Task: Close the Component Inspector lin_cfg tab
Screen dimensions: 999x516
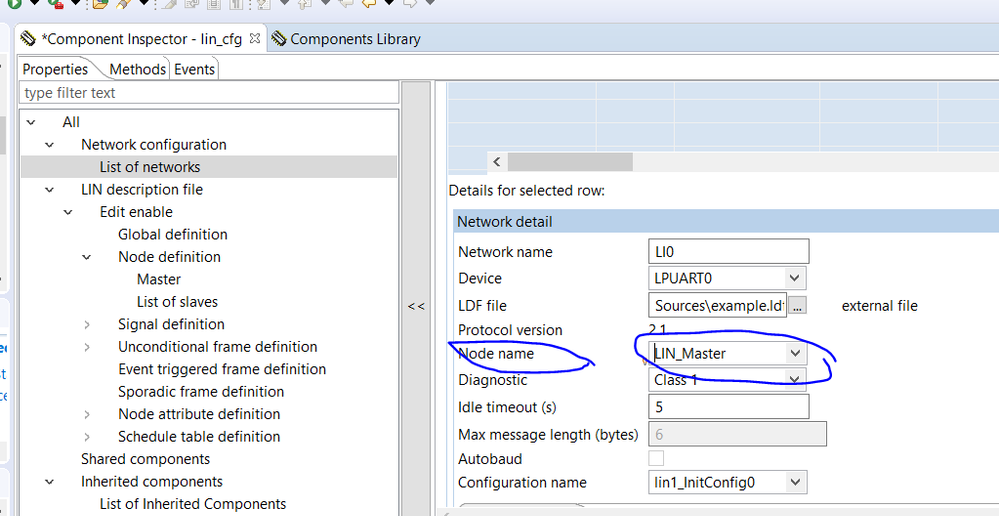Action: coord(254,38)
